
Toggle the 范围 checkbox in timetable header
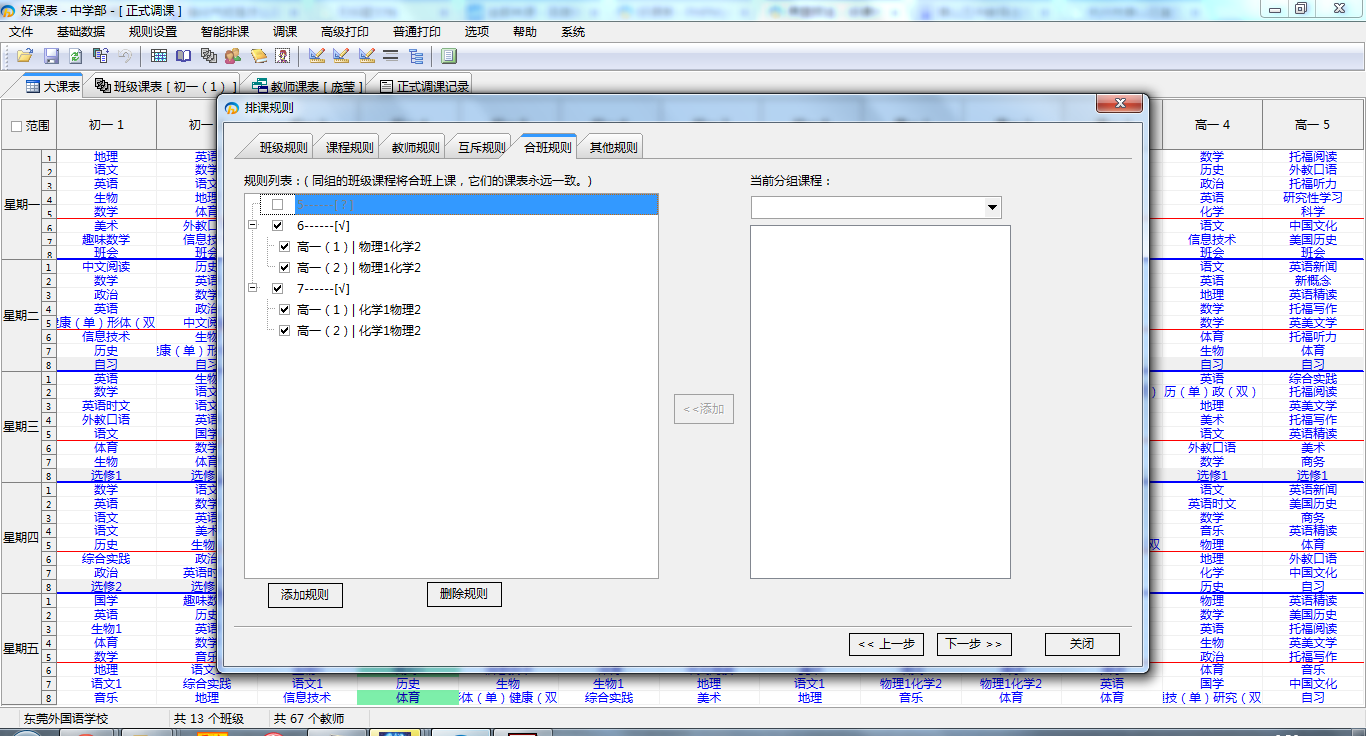point(16,126)
